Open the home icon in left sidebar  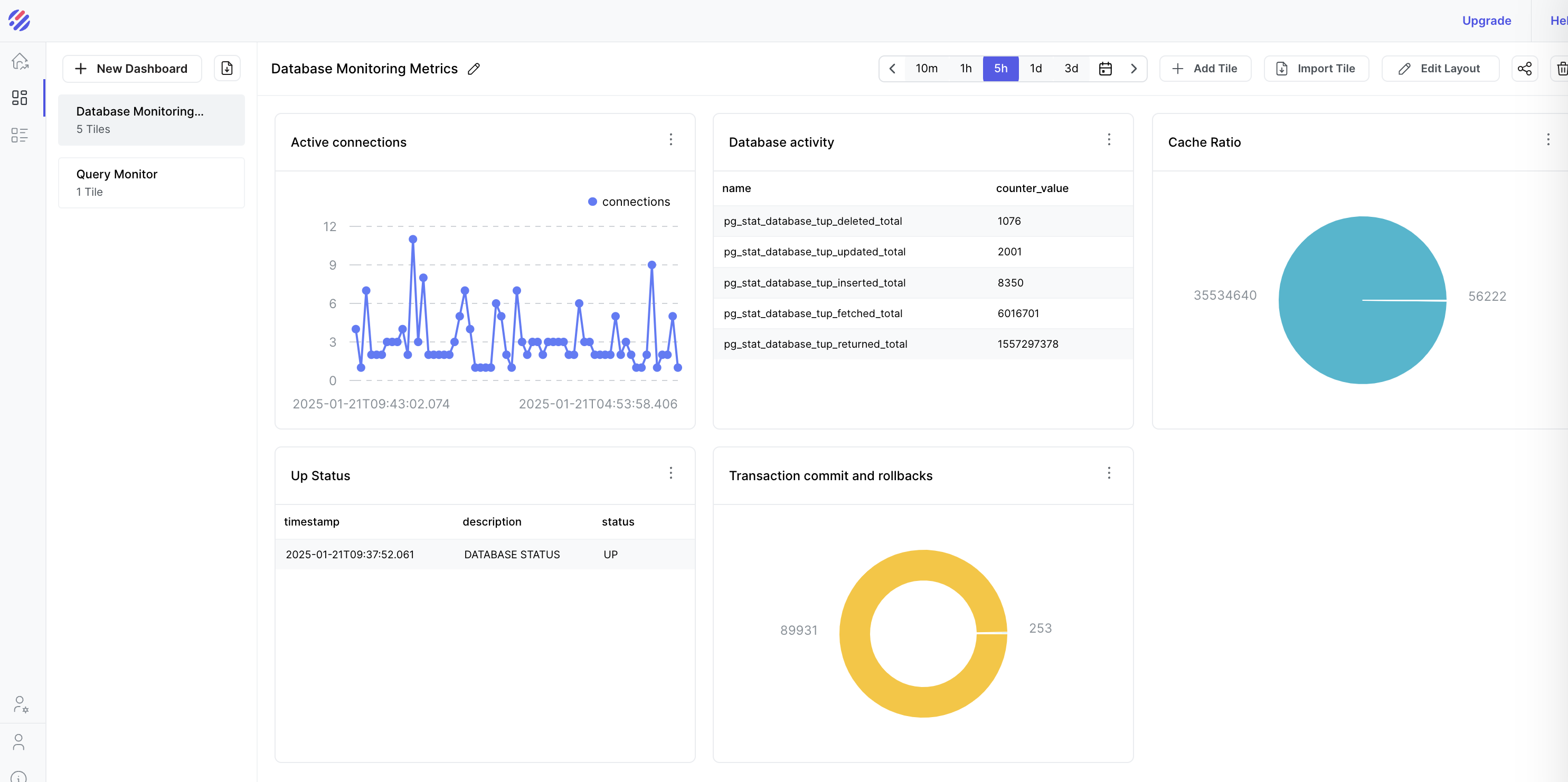20,61
